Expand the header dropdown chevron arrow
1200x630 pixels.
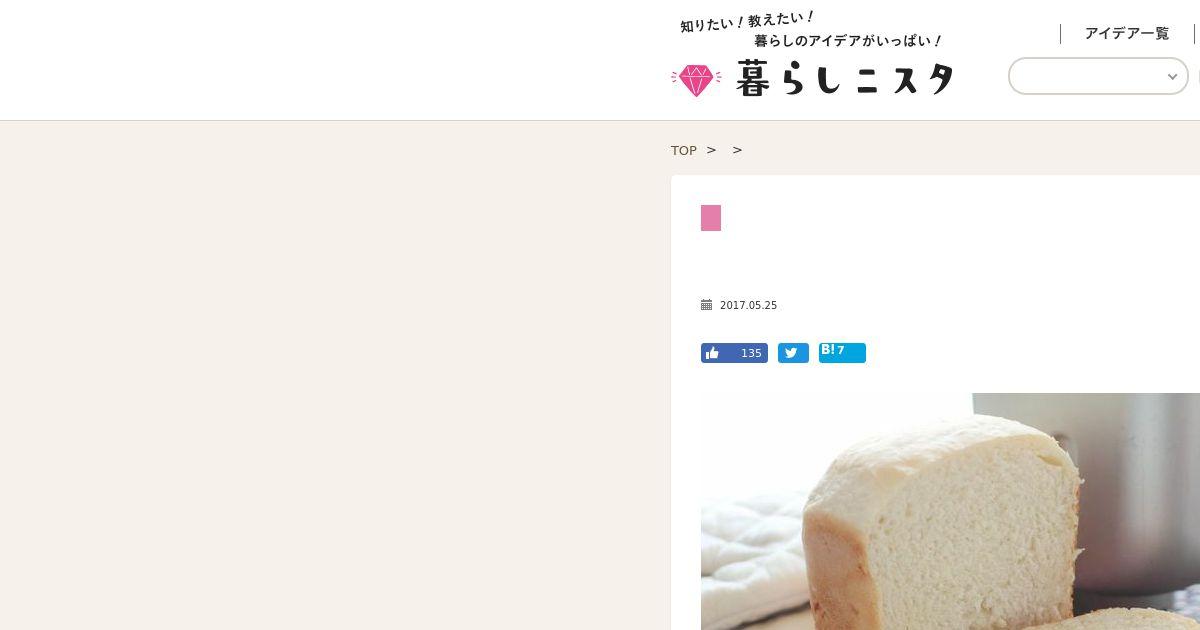(x=1172, y=77)
